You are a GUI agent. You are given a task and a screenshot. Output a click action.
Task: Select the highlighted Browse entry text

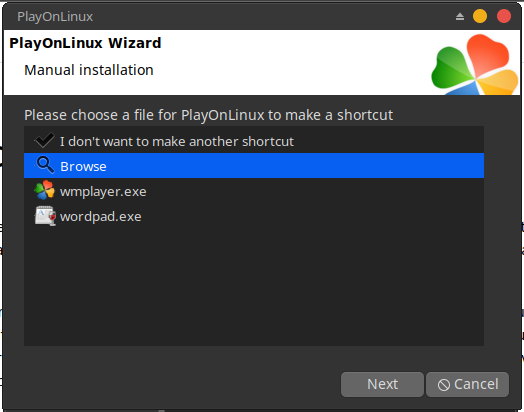coord(83,166)
